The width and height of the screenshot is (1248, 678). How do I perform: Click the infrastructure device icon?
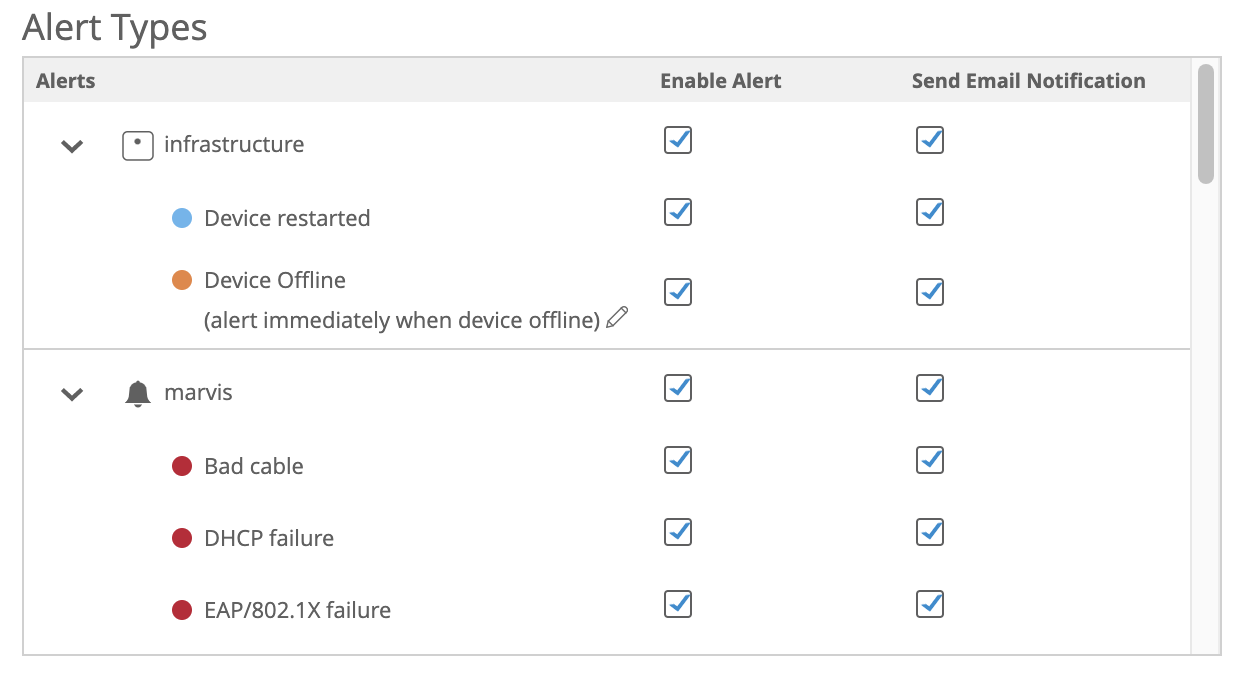(137, 146)
